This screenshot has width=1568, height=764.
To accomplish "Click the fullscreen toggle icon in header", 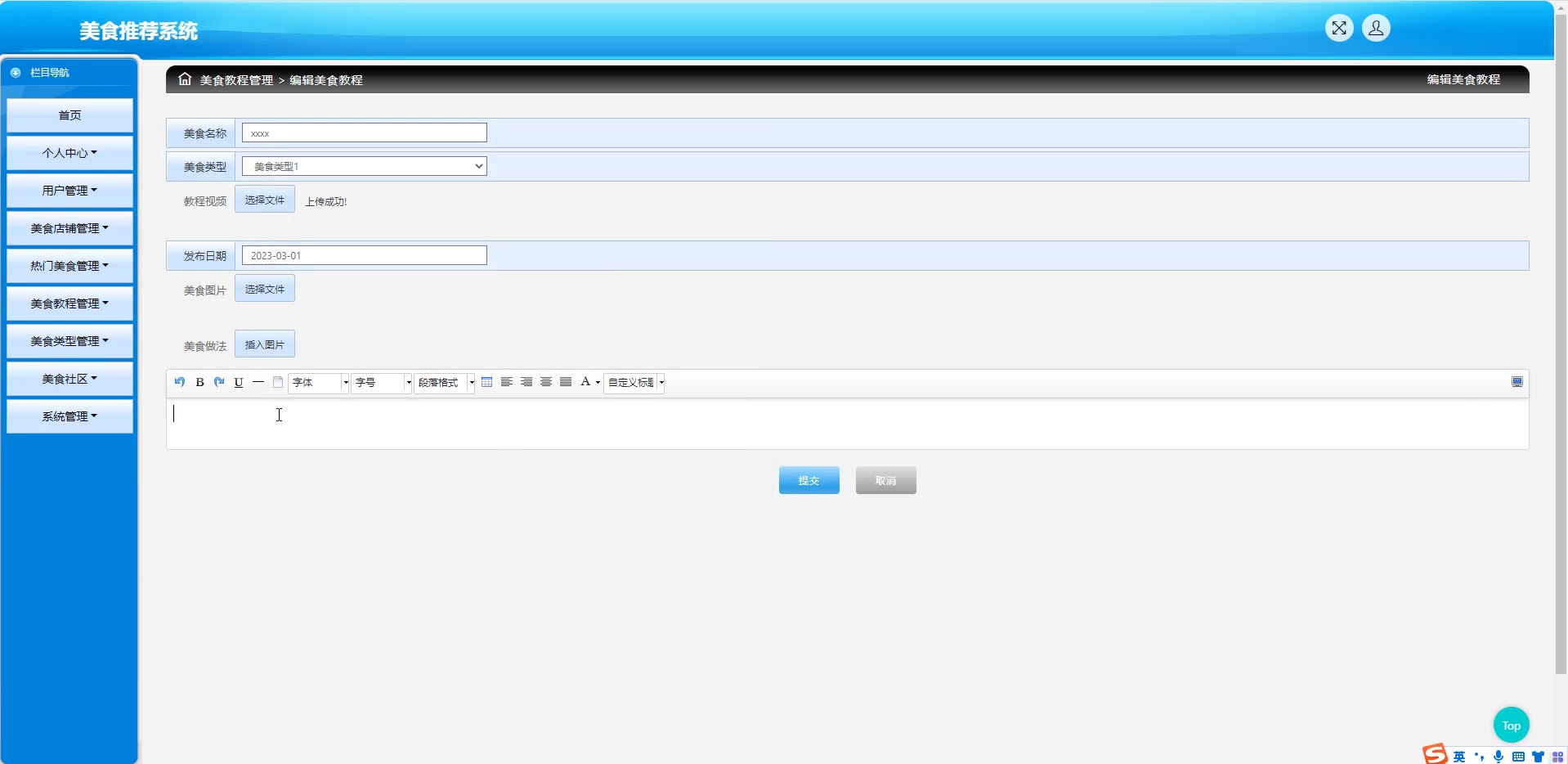I will coord(1339,29).
